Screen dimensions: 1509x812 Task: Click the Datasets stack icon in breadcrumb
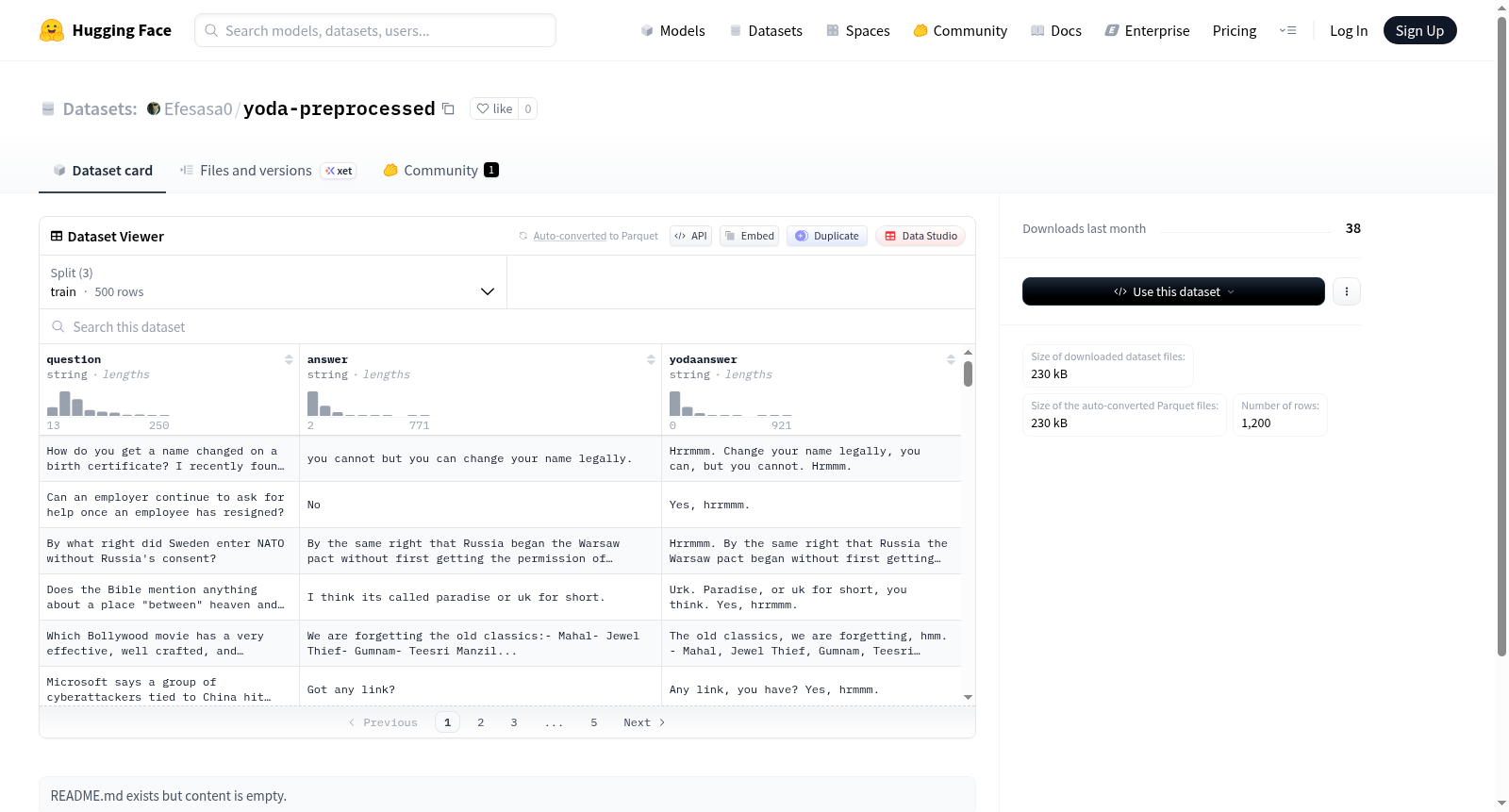[48, 109]
